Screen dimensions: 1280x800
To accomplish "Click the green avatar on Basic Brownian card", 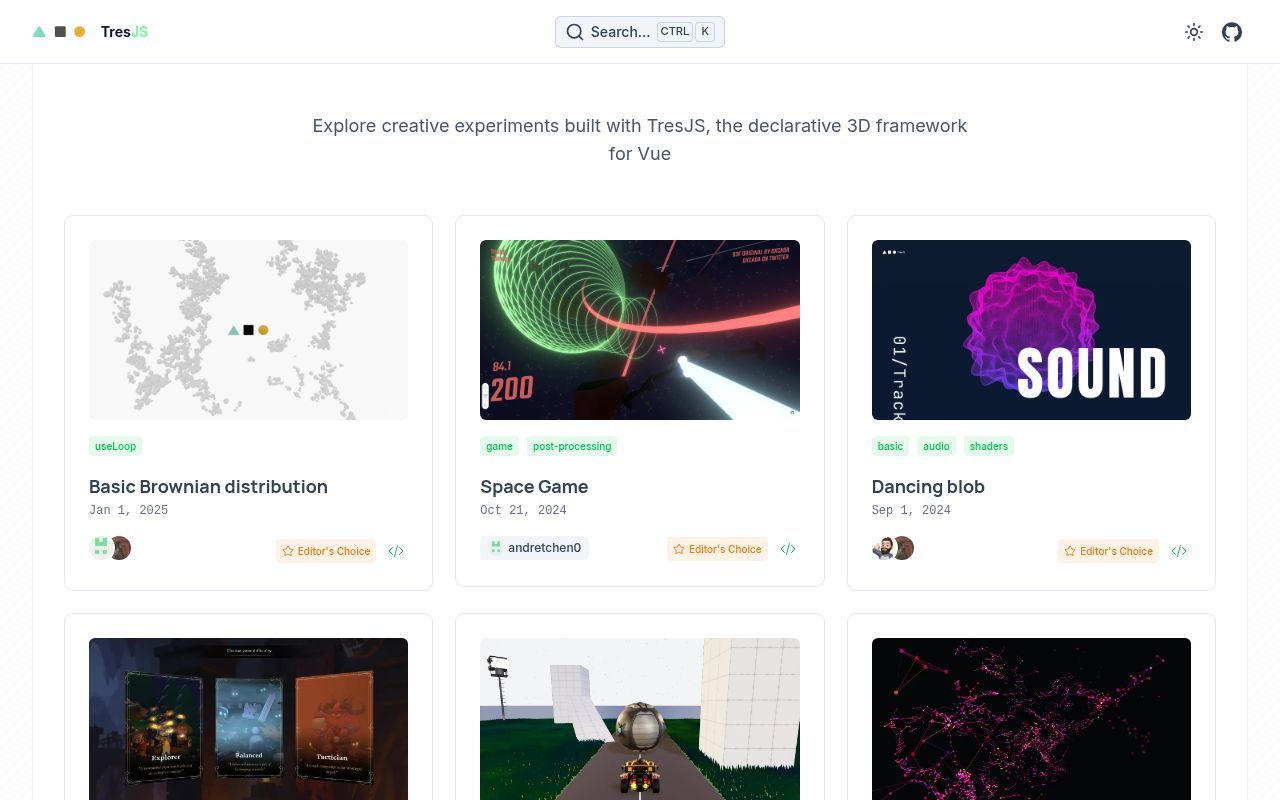I will click(100, 548).
